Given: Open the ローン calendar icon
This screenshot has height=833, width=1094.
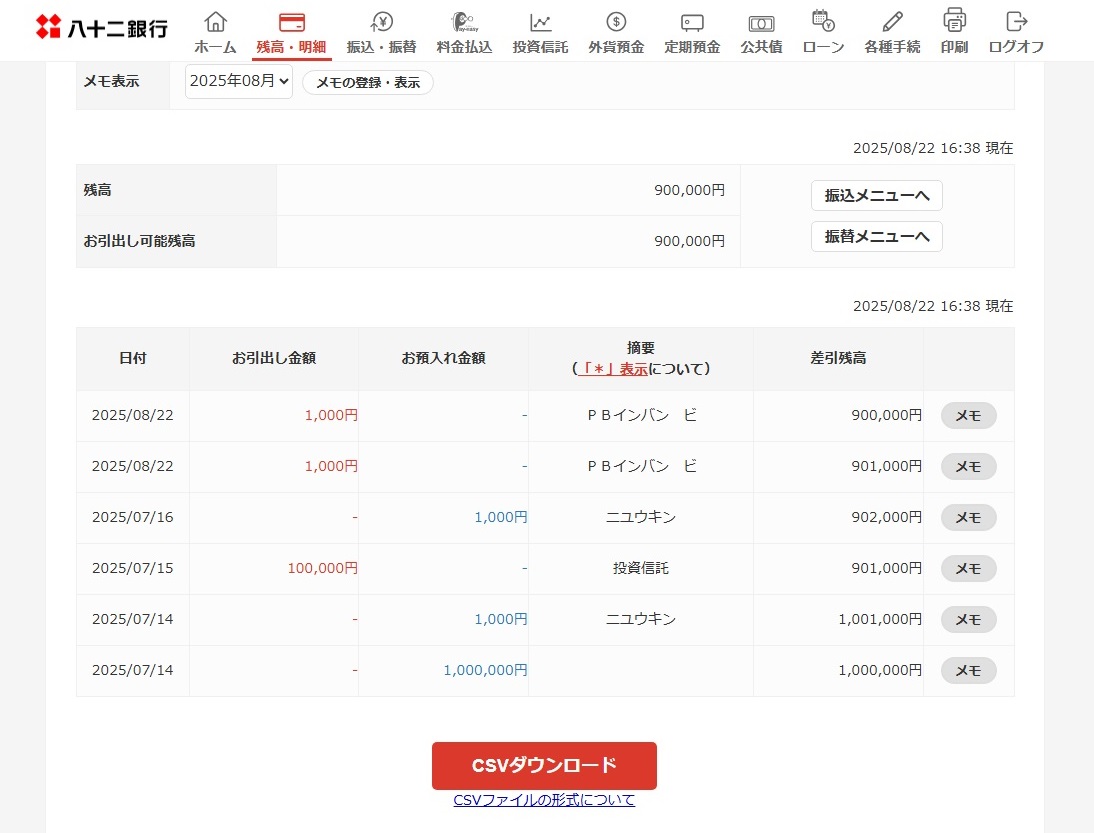Looking at the screenshot, I should coord(823,22).
